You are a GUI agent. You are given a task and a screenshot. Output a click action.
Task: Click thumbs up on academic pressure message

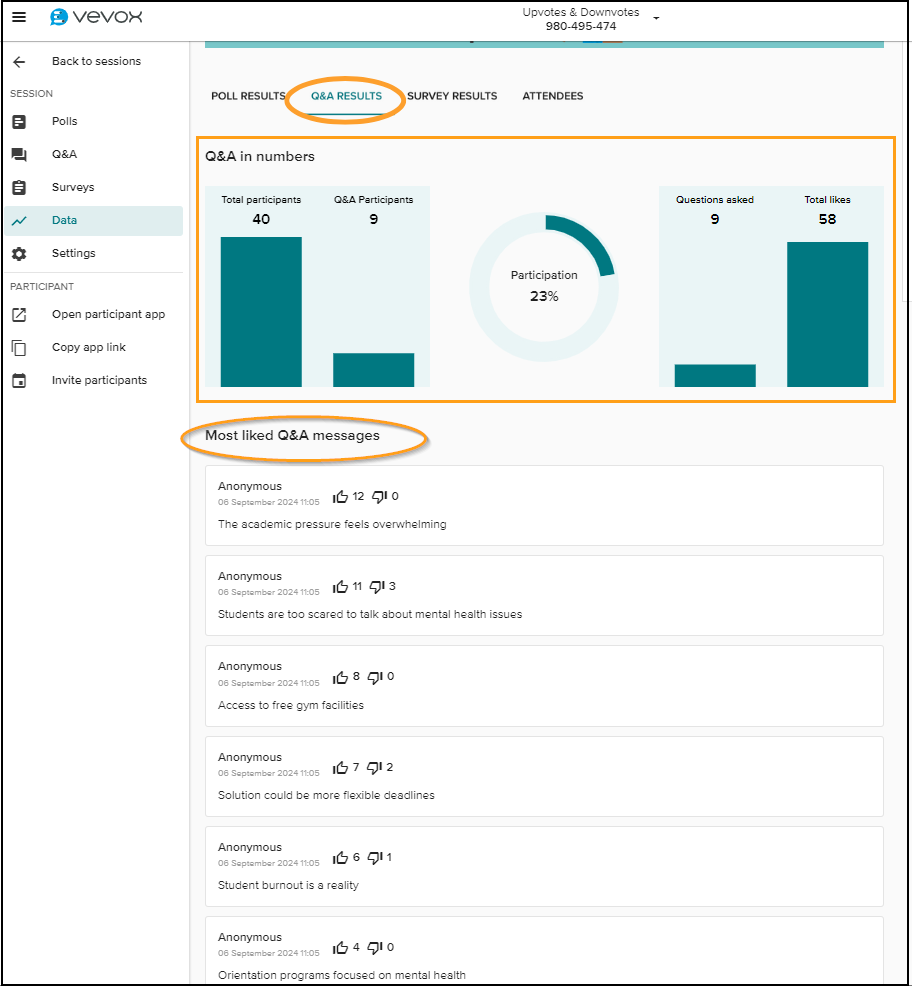click(x=341, y=496)
